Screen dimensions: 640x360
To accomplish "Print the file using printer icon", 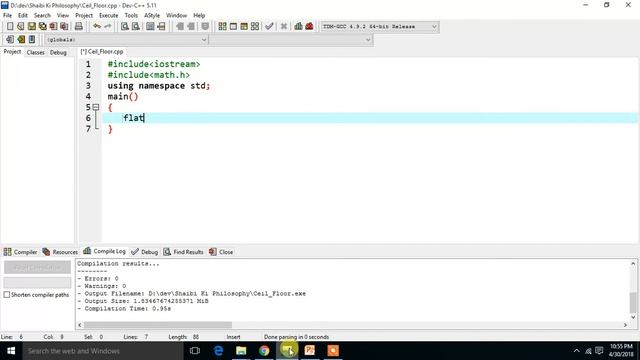I will click(79, 27).
